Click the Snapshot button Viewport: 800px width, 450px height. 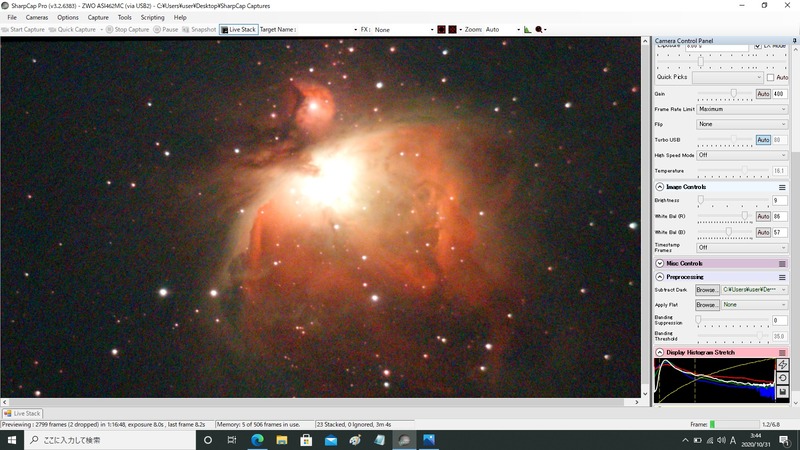[x=199, y=30]
